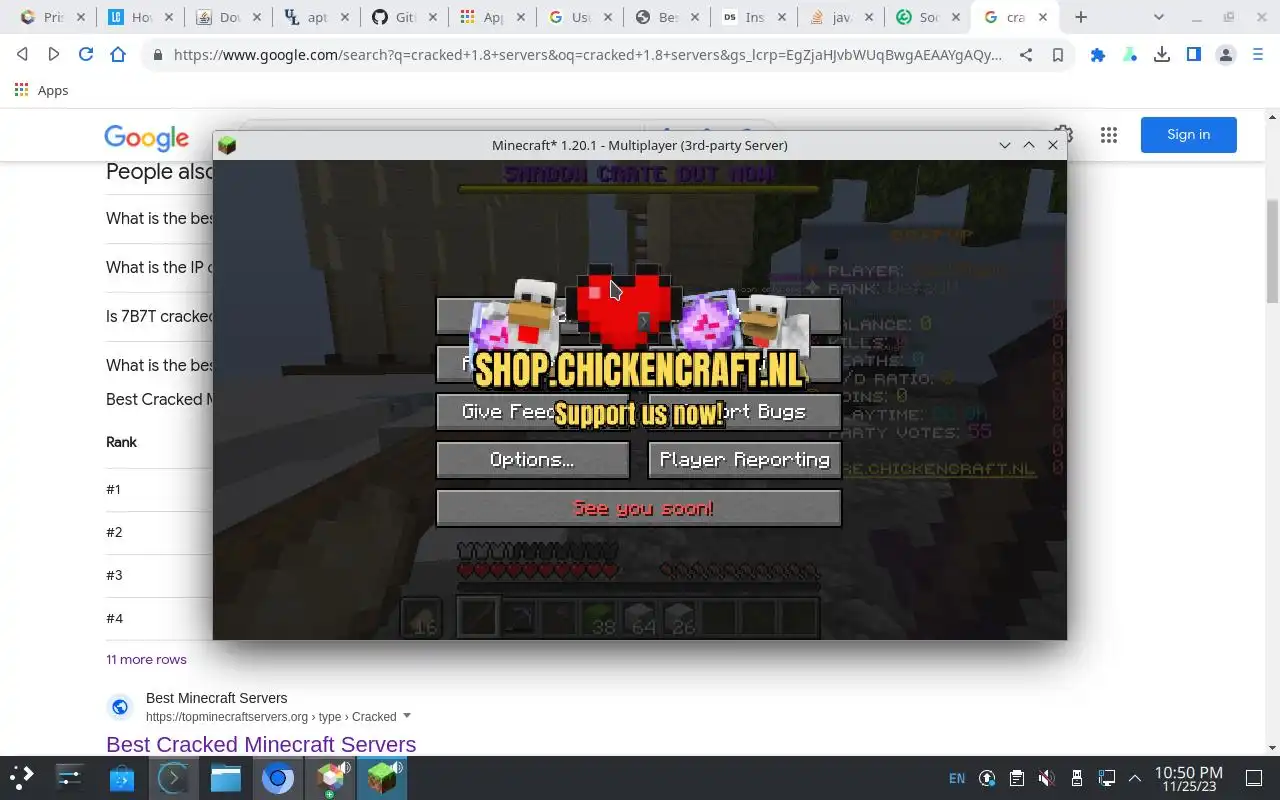This screenshot has height=800, width=1280.
Task: Open network connections tray icon
Action: (1106, 778)
